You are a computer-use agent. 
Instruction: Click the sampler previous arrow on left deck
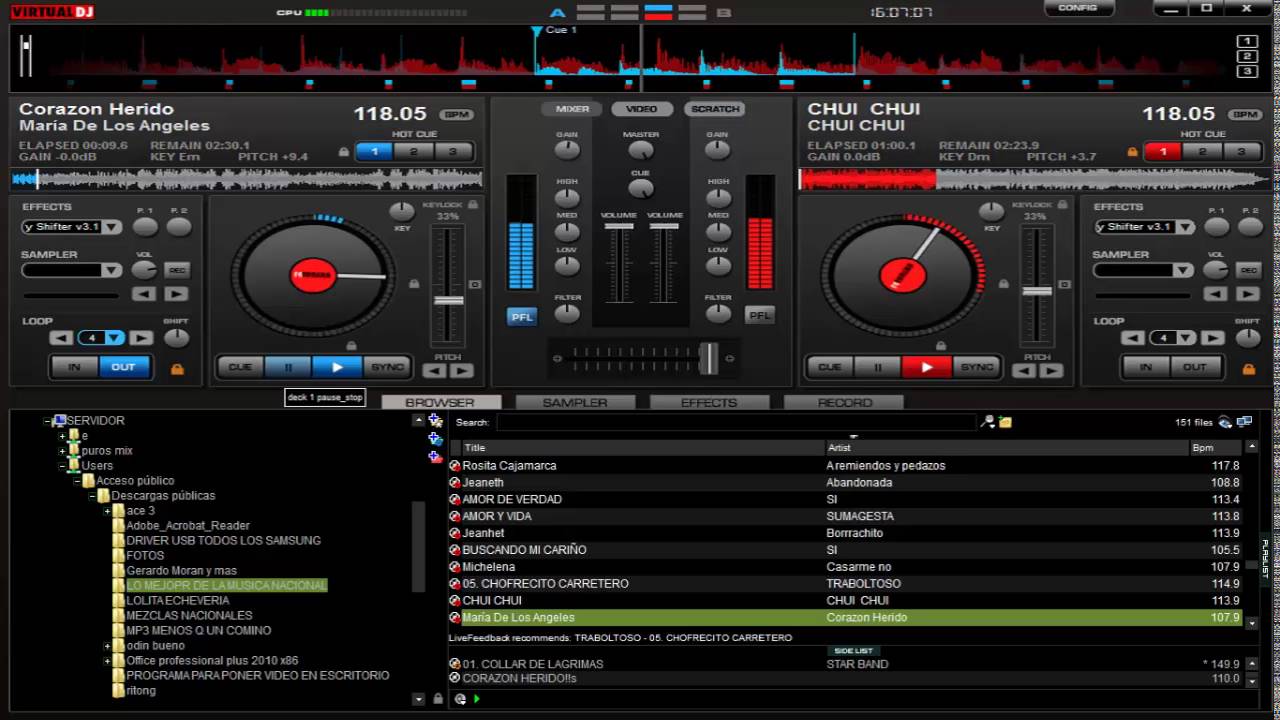click(144, 293)
